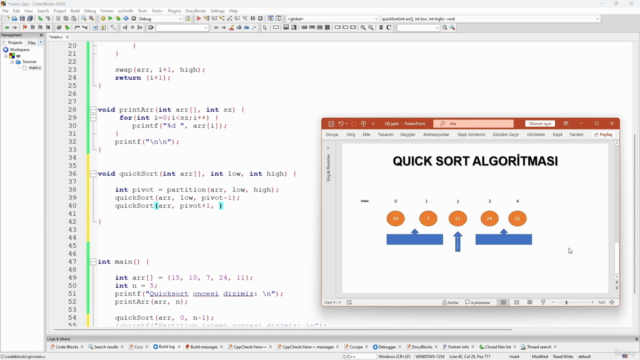The width and height of the screenshot is (640, 360).
Task: Expand the PowerPoint thumbnail pane chevron
Action: [328, 148]
